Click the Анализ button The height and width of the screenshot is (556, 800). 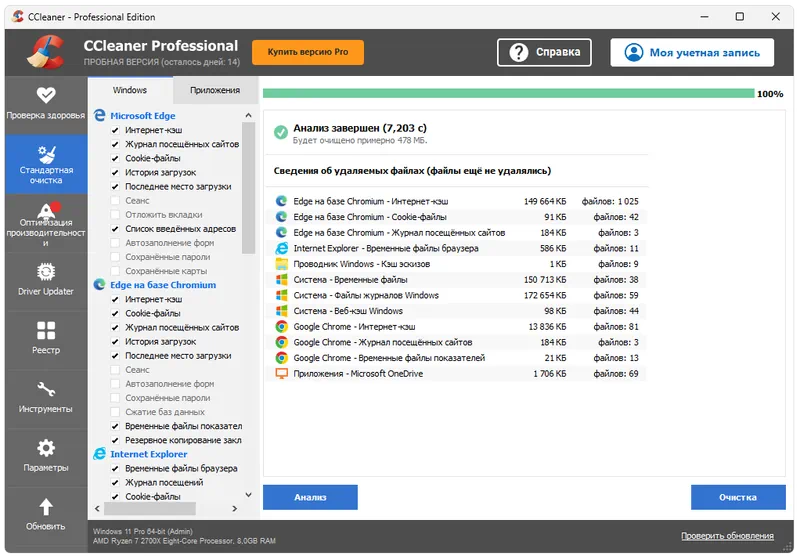pyautogui.click(x=310, y=497)
